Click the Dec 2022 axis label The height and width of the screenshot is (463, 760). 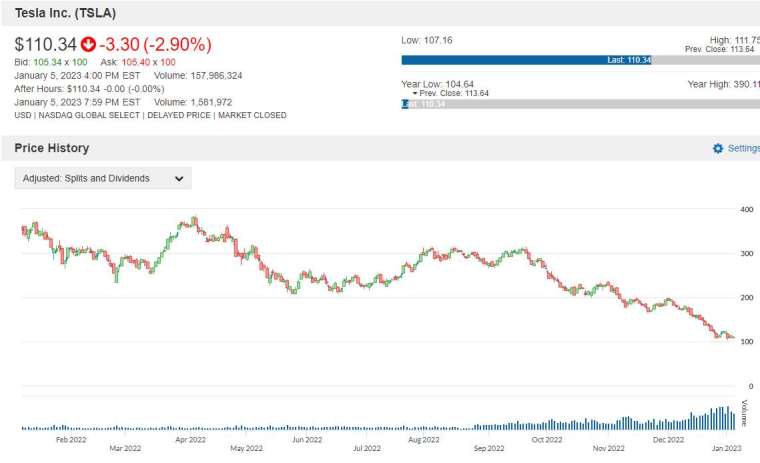click(668, 440)
